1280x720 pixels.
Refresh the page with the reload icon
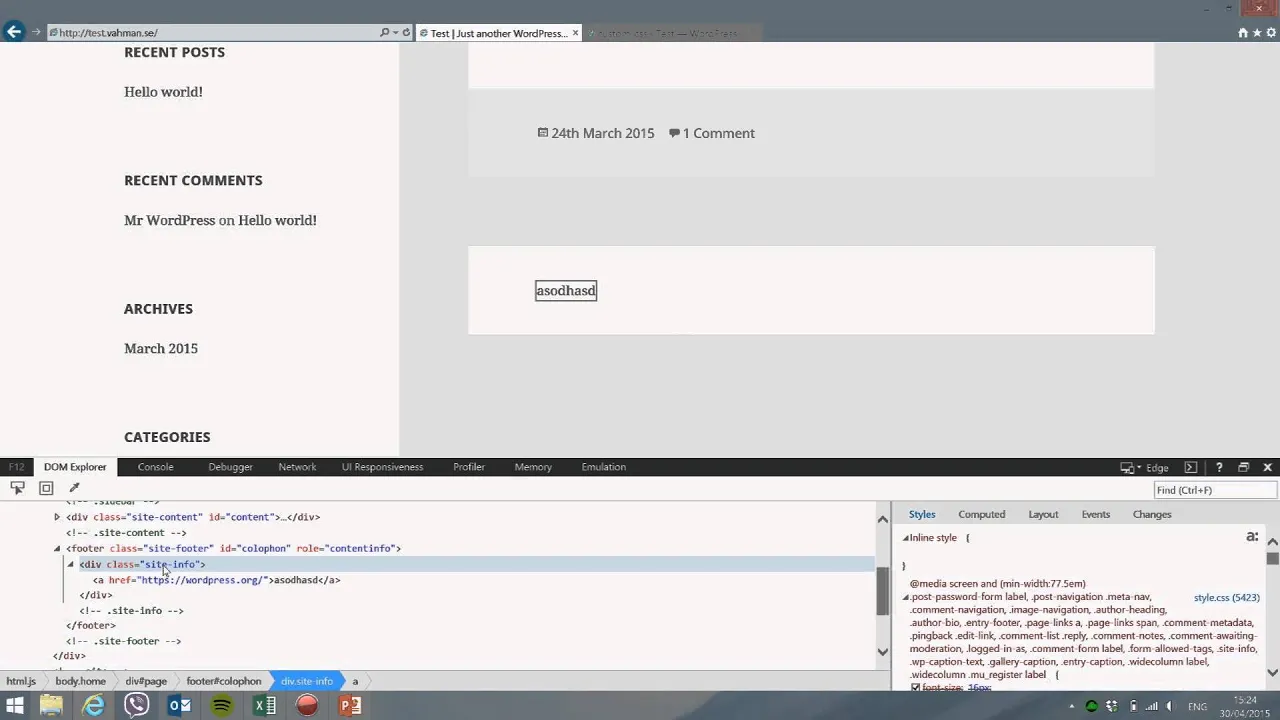pyautogui.click(x=406, y=33)
